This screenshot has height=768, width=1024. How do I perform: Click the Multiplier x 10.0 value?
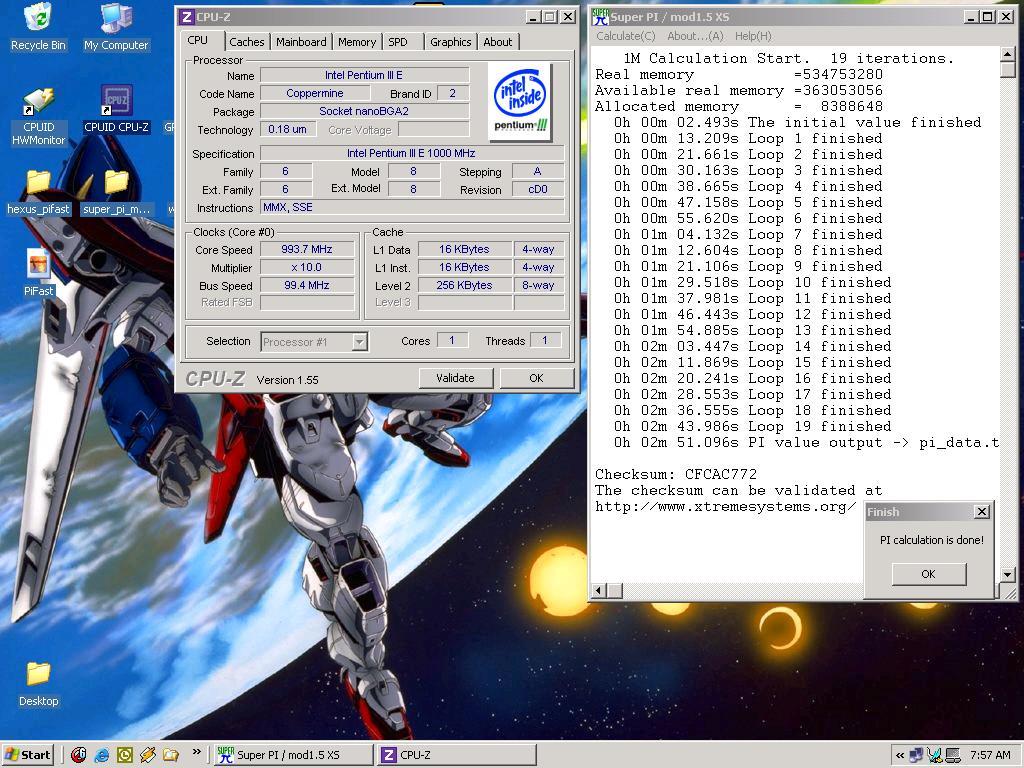coord(307,267)
